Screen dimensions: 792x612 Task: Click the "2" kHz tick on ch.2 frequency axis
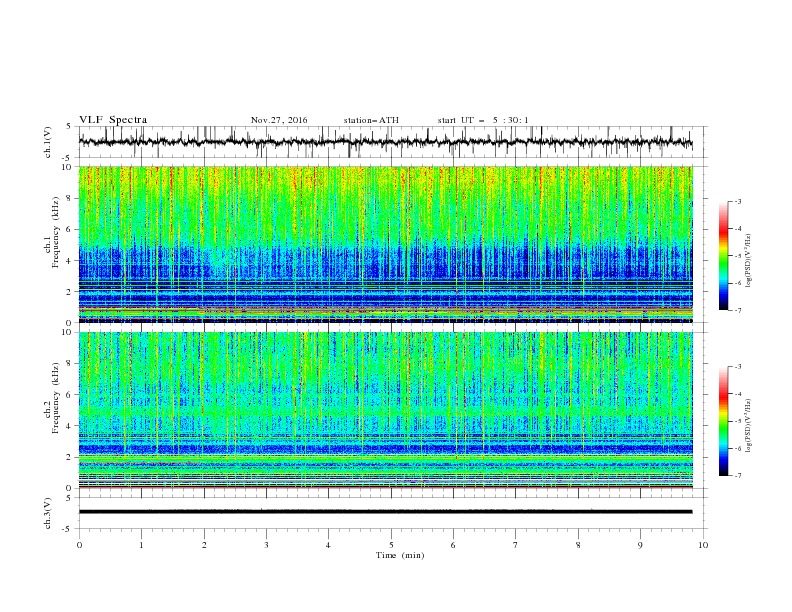[x=71, y=457]
